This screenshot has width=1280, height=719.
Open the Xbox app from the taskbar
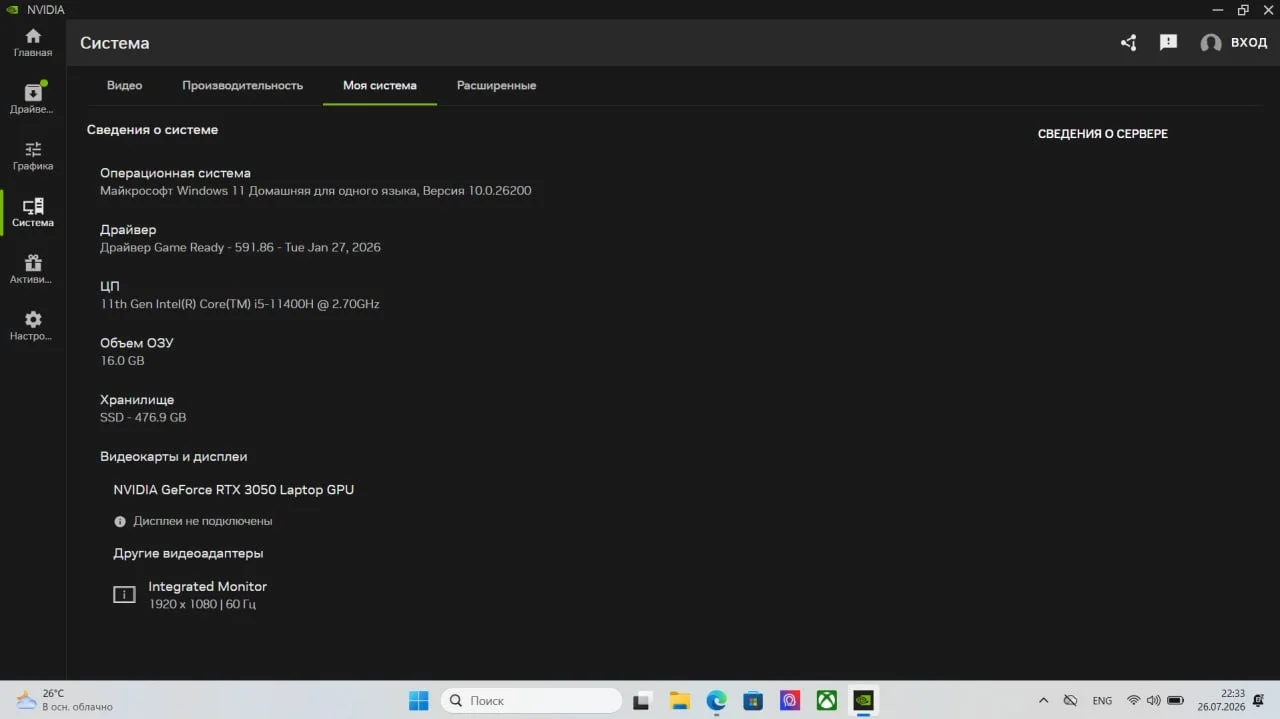[827, 701]
